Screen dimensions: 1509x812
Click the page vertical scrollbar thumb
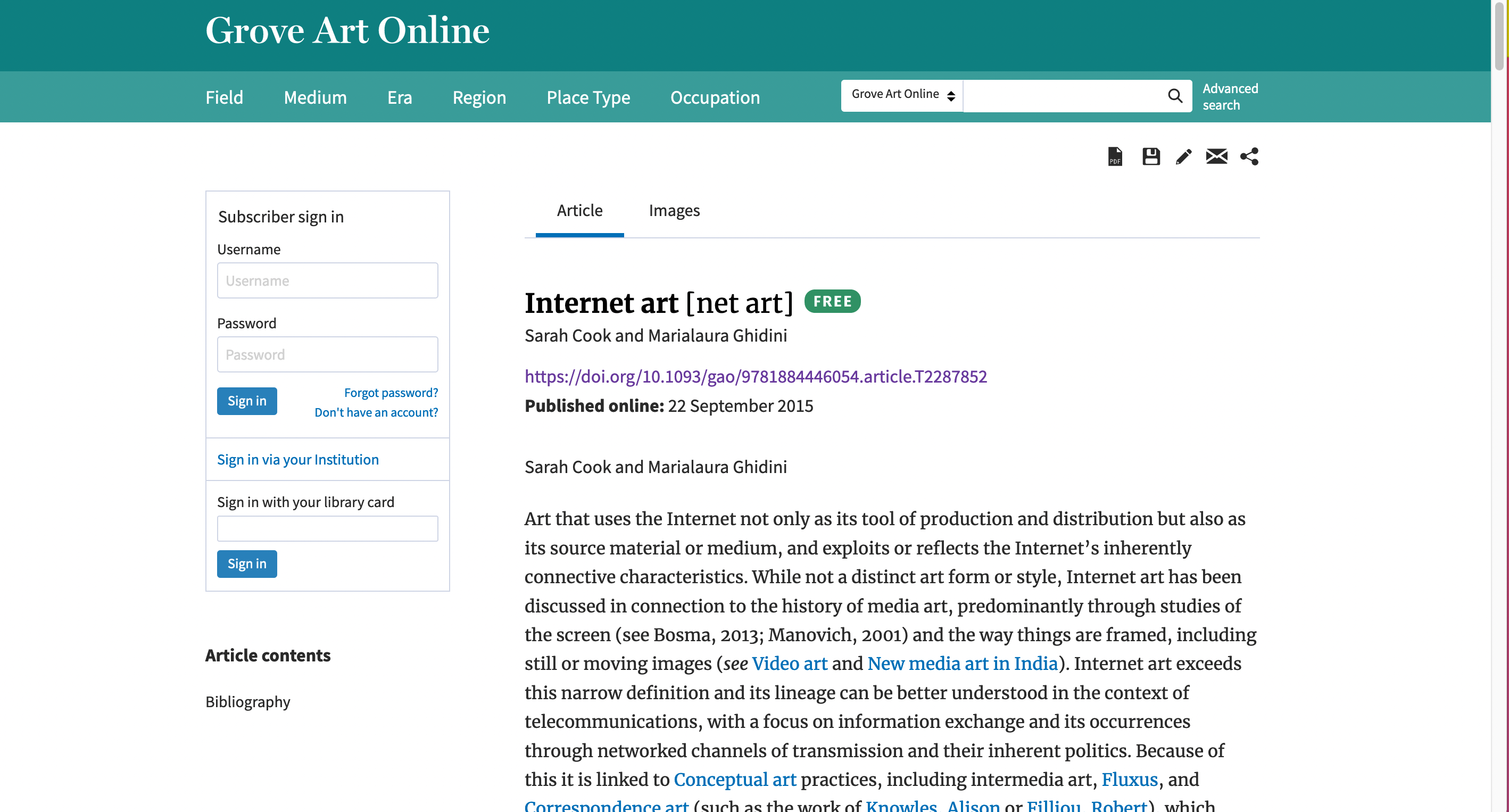click(x=1499, y=35)
